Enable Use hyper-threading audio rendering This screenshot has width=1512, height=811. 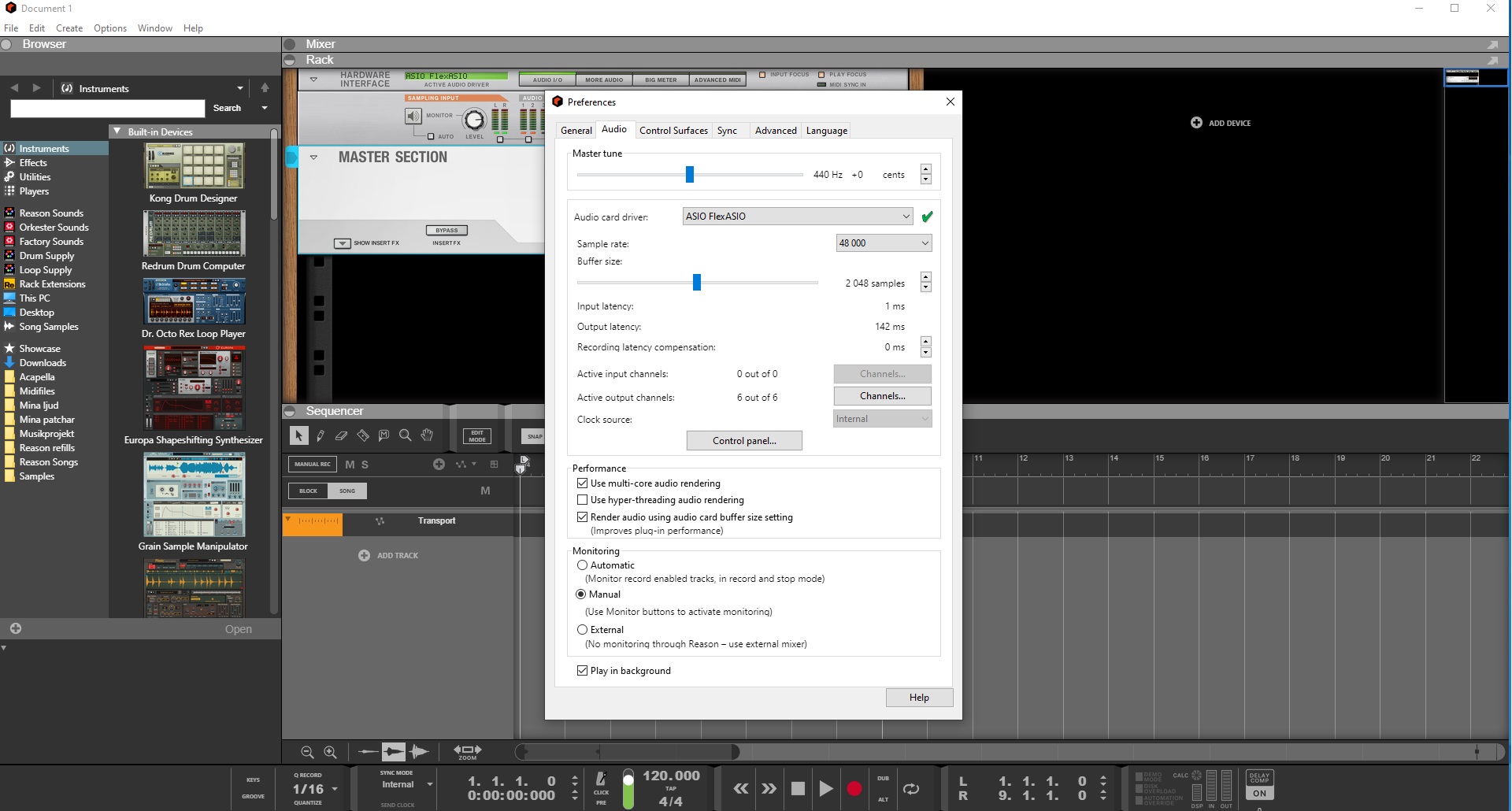tap(583, 499)
